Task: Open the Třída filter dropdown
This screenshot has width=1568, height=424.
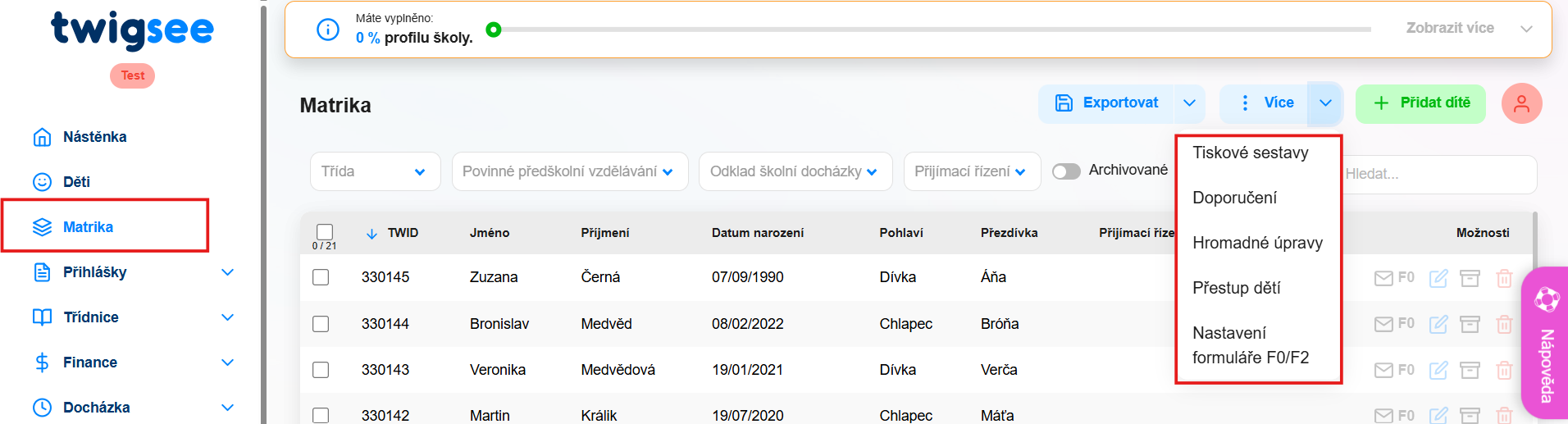Action: [x=375, y=171]
